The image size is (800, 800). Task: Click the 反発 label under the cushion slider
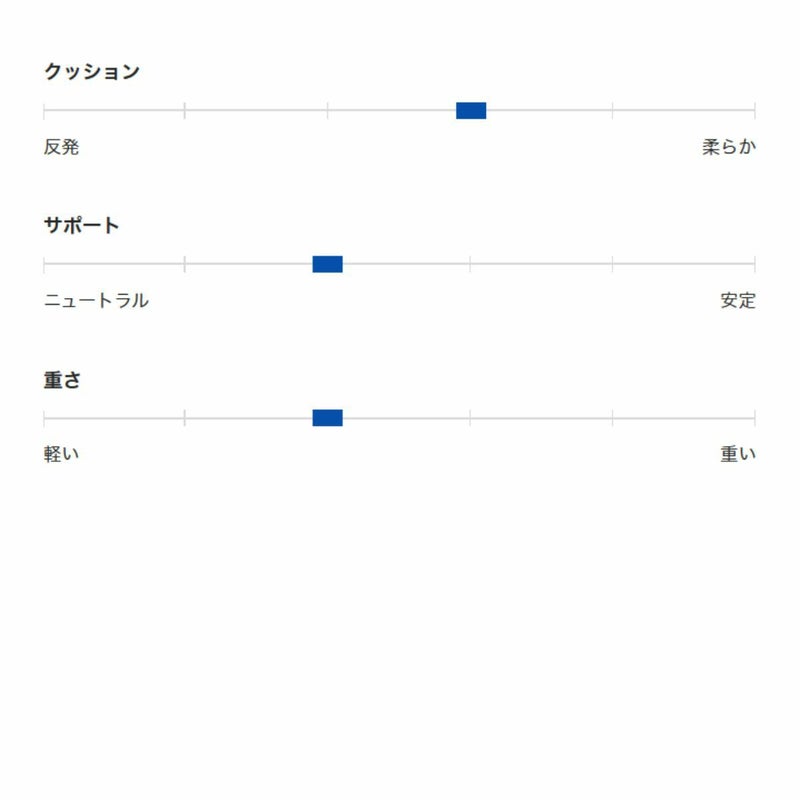(61, 147)
